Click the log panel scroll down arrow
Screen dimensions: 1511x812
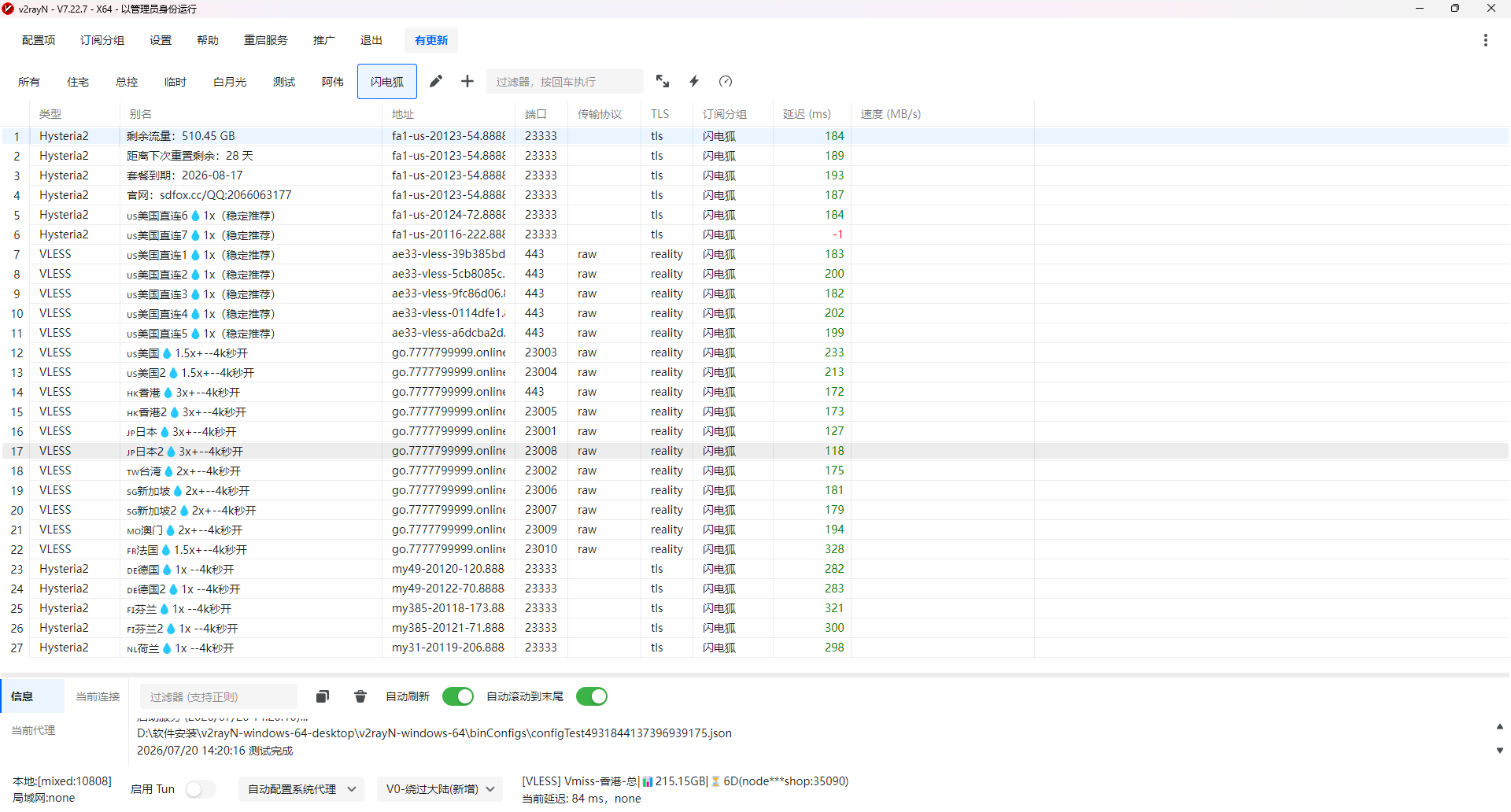[x=1499, y=751]
